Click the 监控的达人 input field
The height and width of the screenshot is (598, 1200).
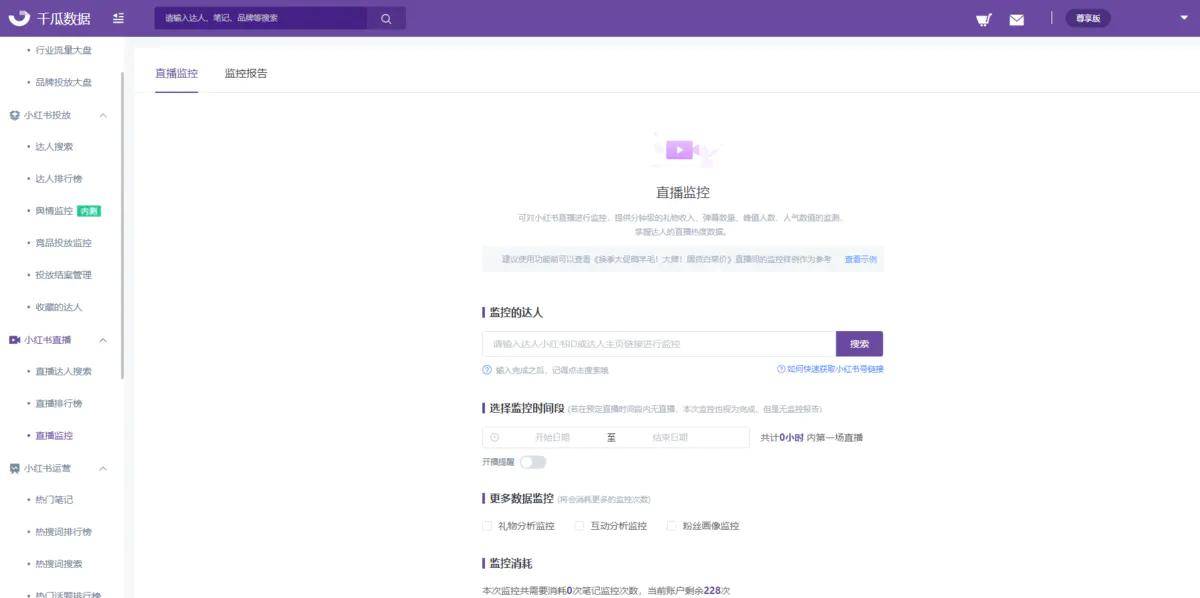point(658,344)
